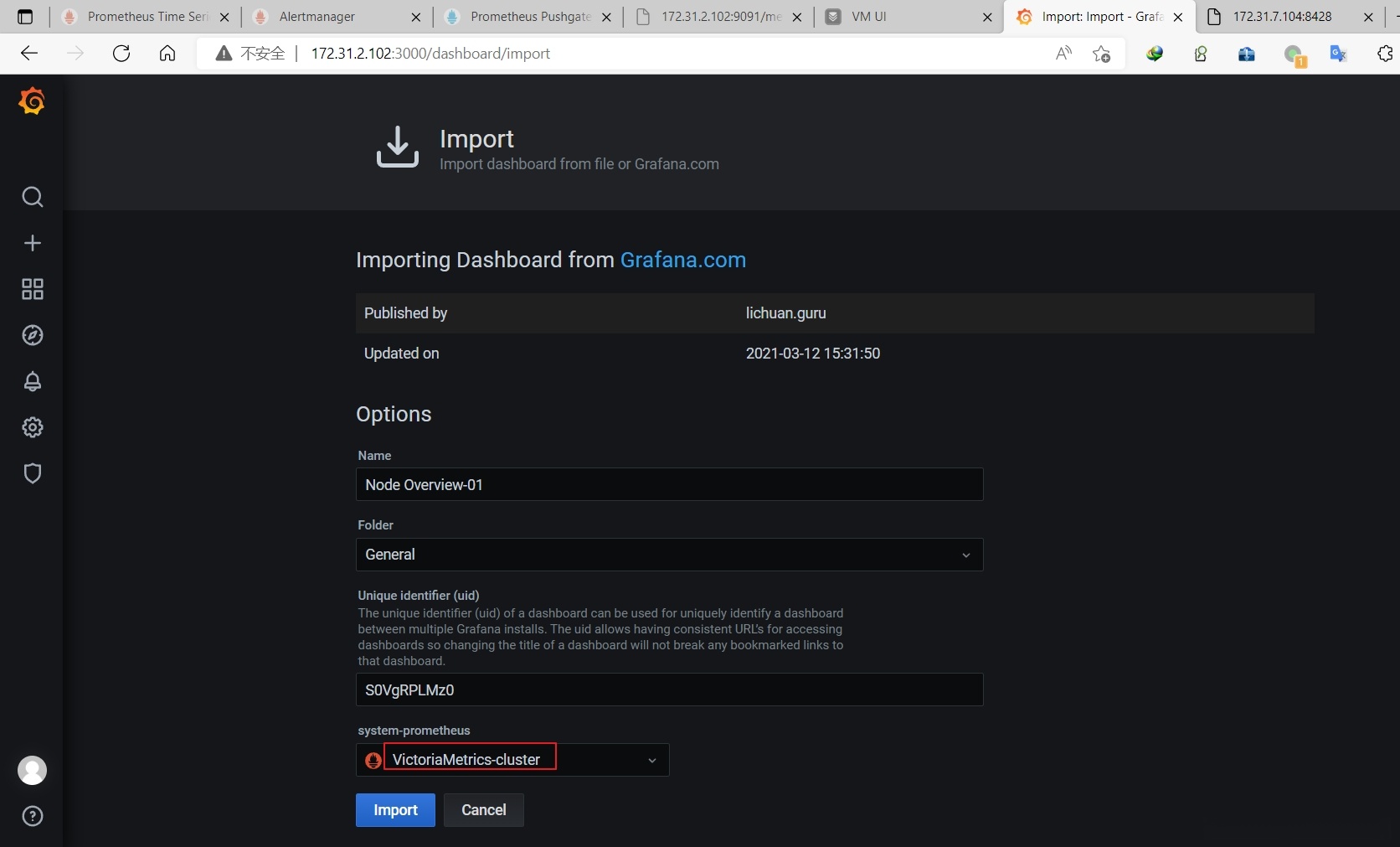Screen dimensions: 1400x847
Task: Click the go forward browser arrow
Action: 75,54
